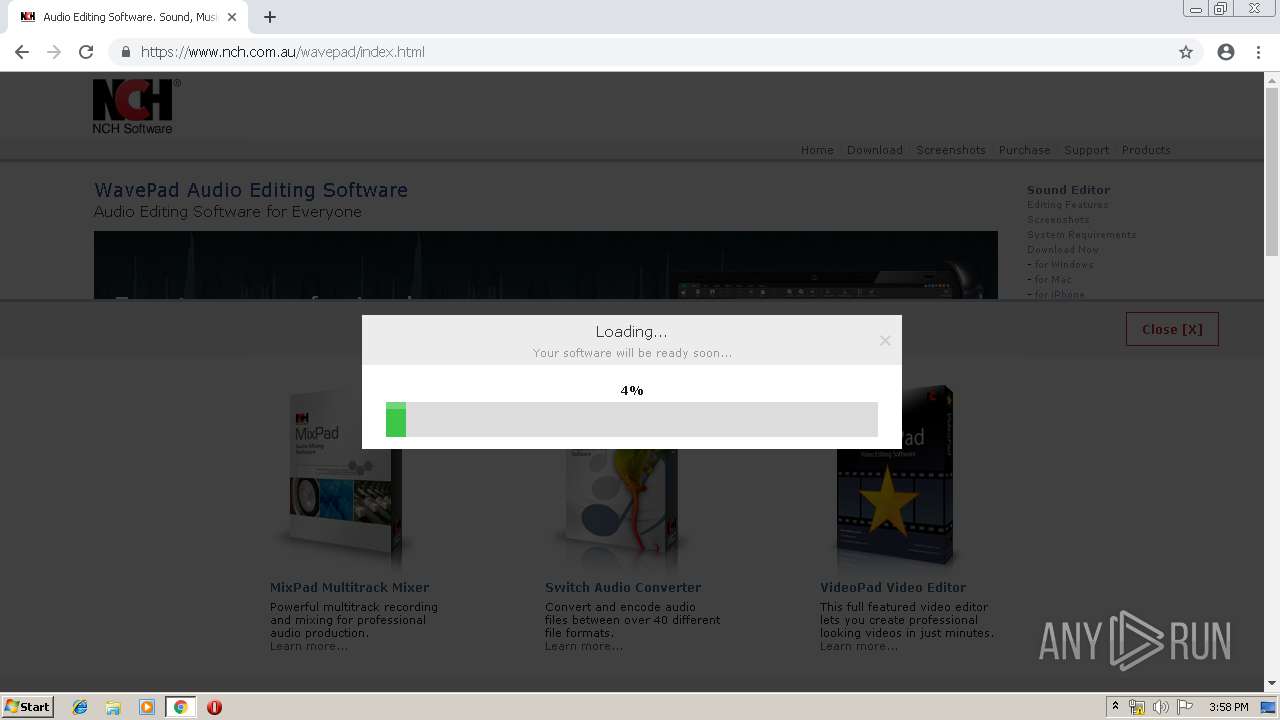Click the WavePad Audio Editing Software heading
1280x720 pixels.
pyautogui.click(x=251, y=190)
